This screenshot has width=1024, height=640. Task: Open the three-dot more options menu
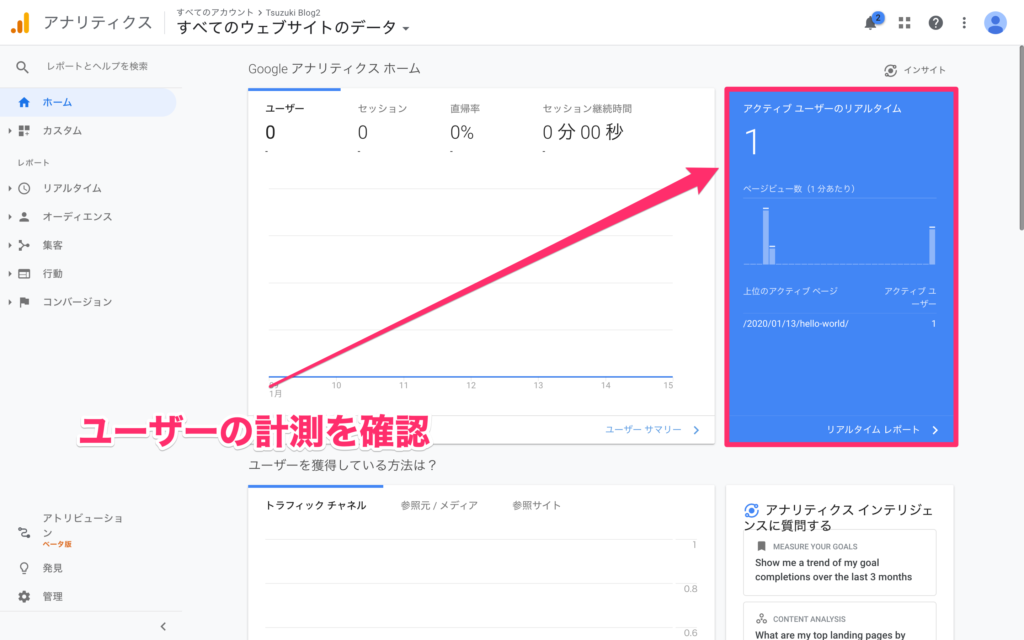coord(964,23)
